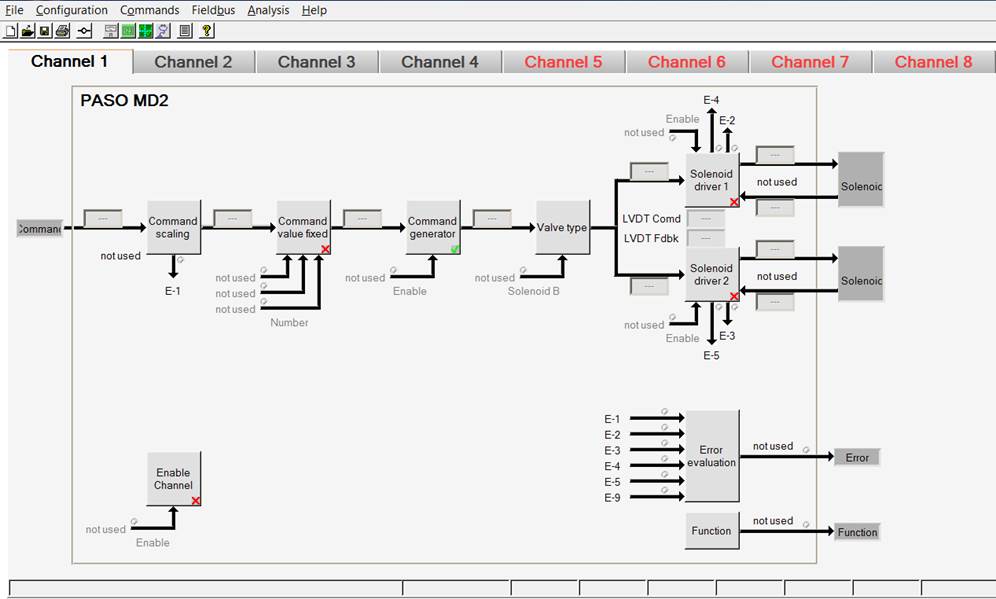Image resolution: width=996 pixels, height=599 pixels.
Task: Click the gray monitor toolbar icon
Action: 111,30
